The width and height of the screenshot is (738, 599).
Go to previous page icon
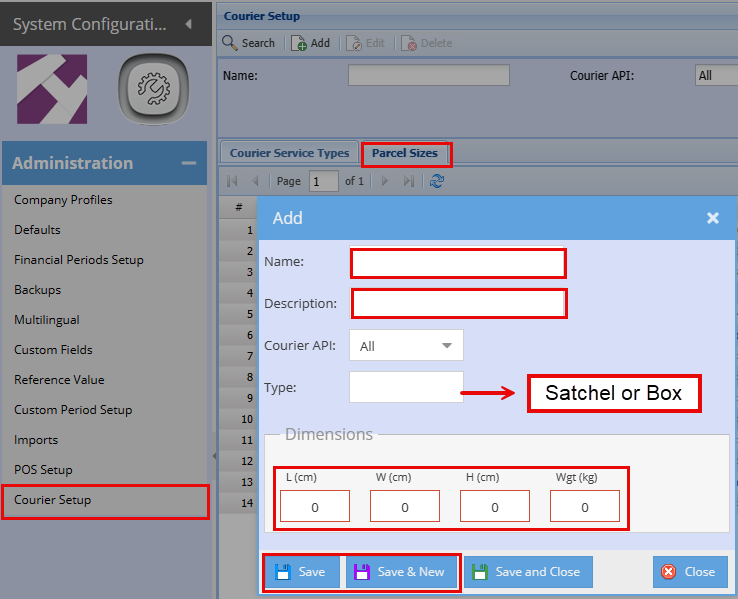pyautogui.click(x=255, y=181)
